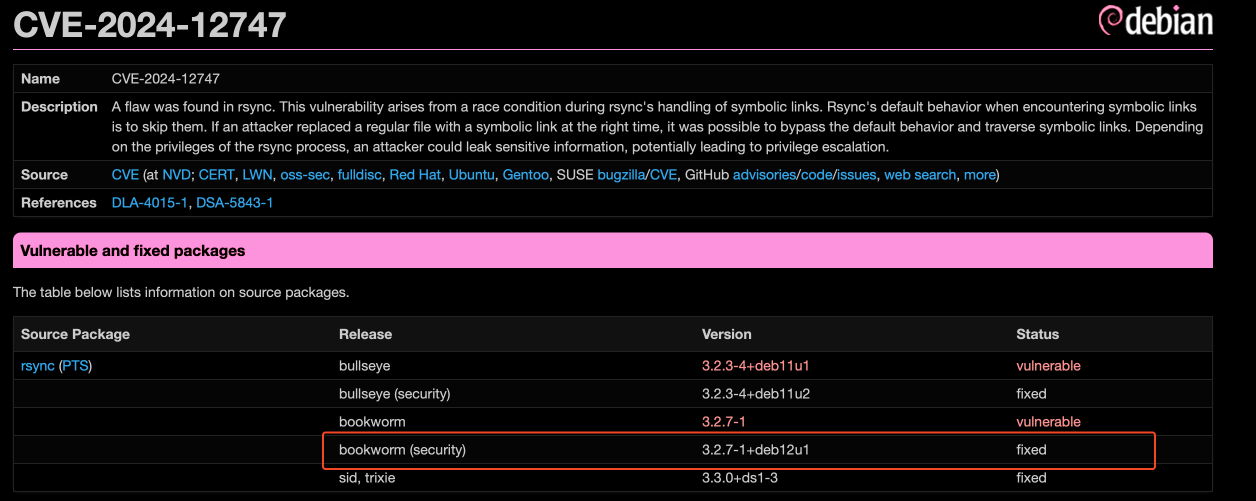Open the GitHub issues link
Image resolution: width=1256 pixels, height=501 pixels.
pos(856,175)
